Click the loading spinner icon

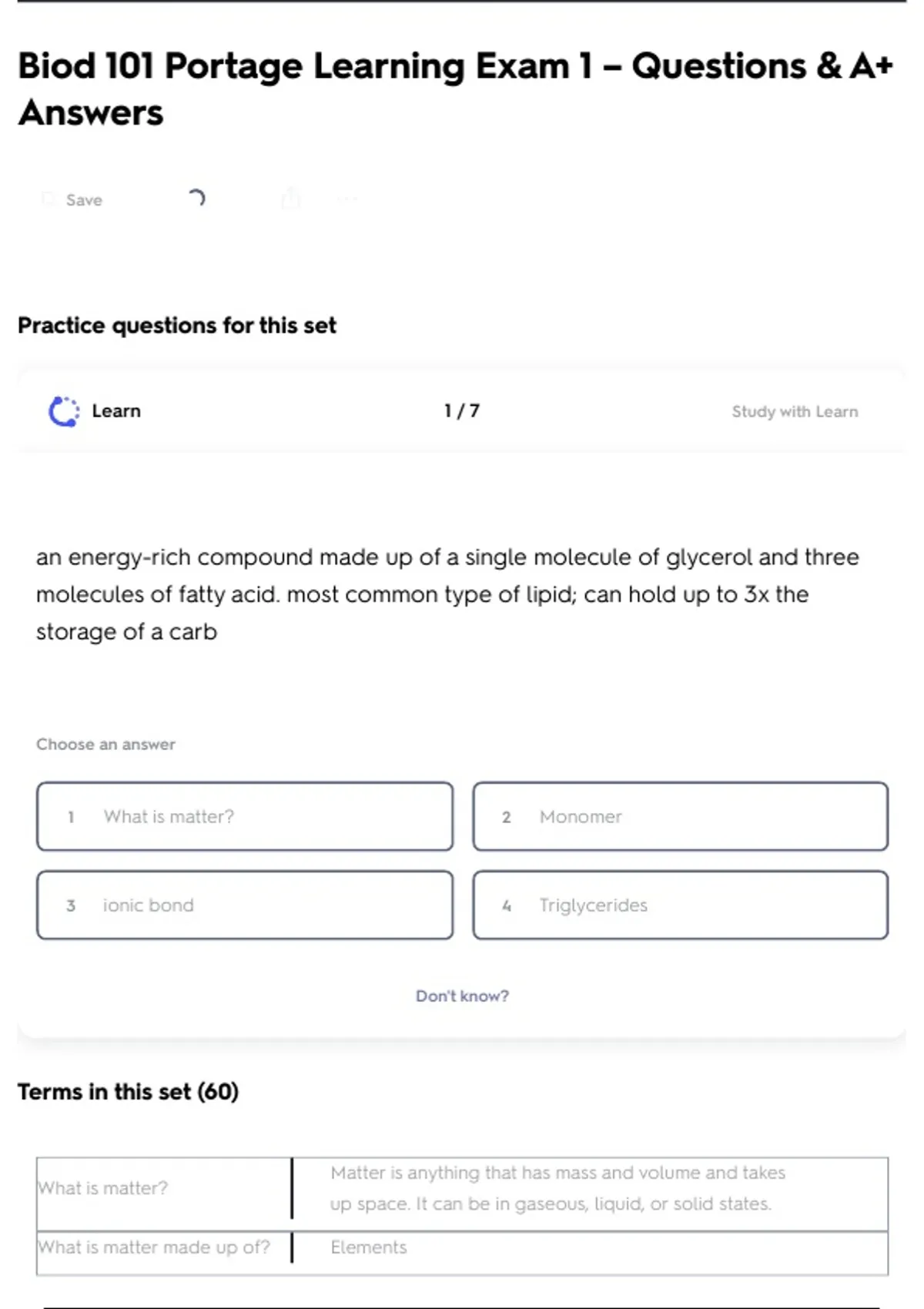[x=196, y=199]
